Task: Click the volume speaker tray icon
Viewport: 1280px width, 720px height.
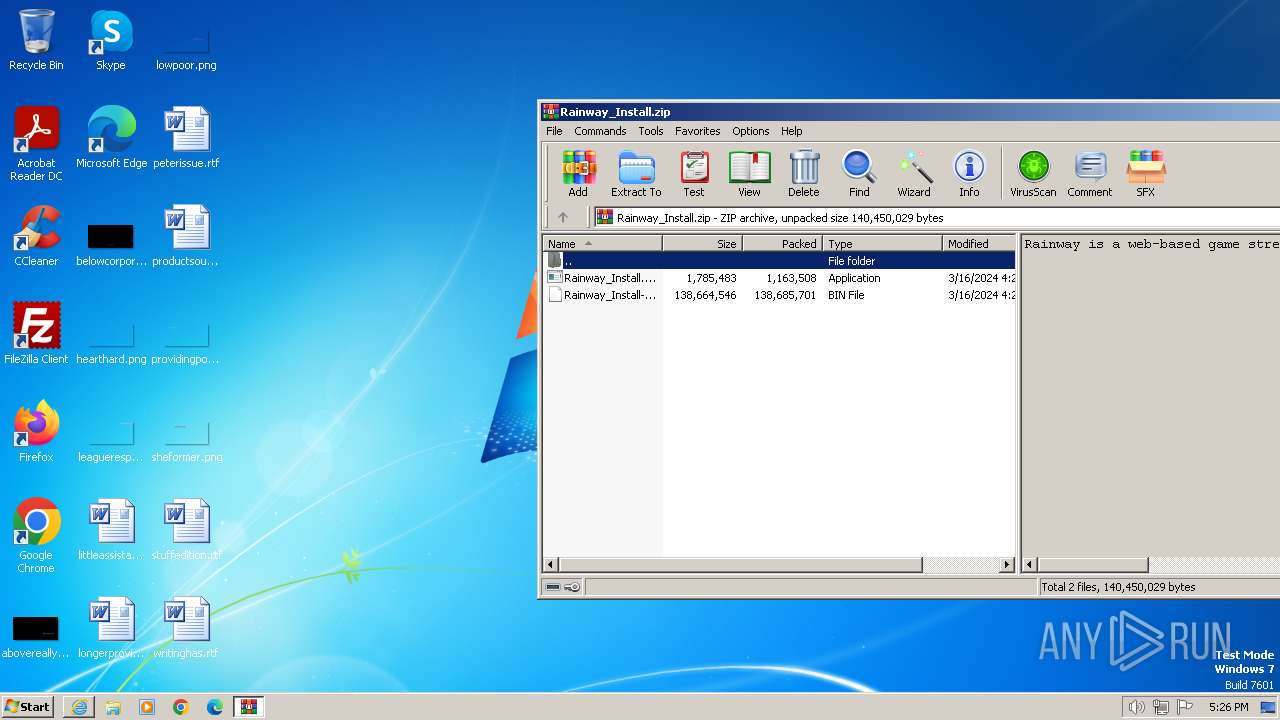Action: click(1136, 707)
